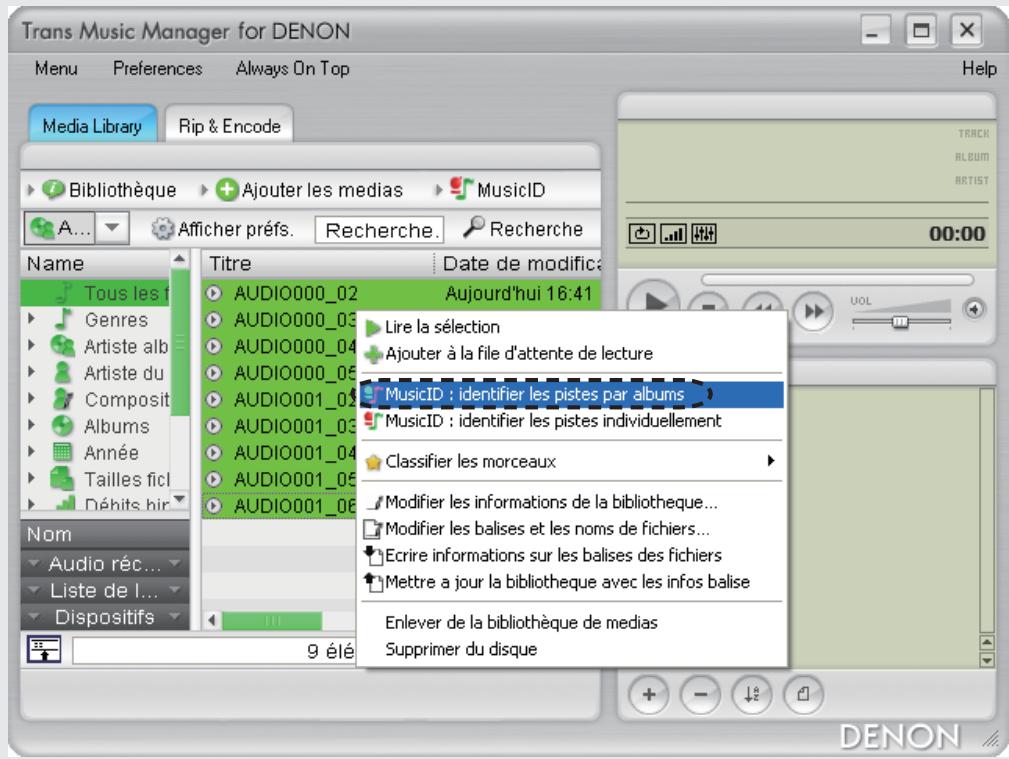
Task: Choose Supprimer du disque
Action: coord(573,649)
